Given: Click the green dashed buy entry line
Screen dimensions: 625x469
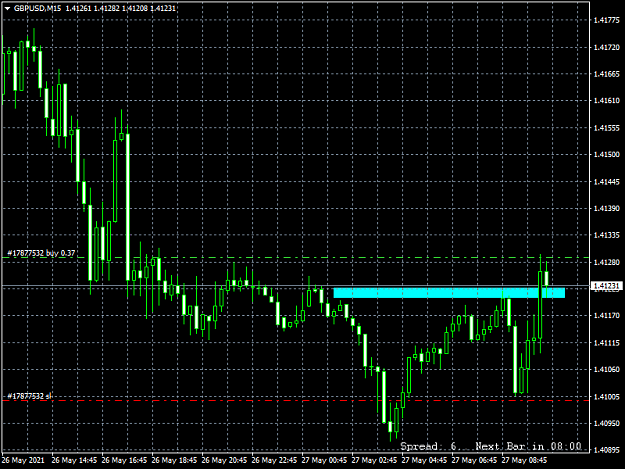Looking at the screenshot, I should [295, 258].
